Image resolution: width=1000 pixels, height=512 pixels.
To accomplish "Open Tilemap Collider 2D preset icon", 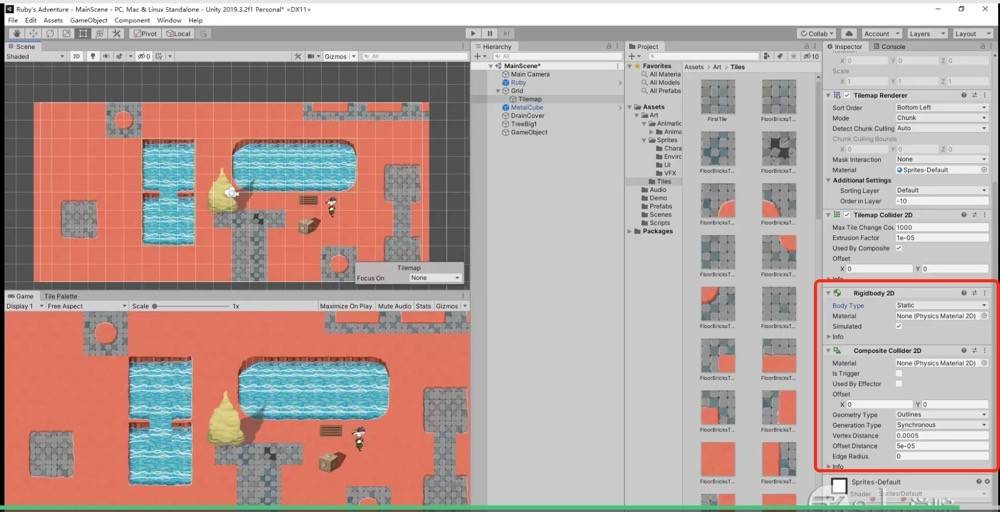I will (x=974, y=215).
